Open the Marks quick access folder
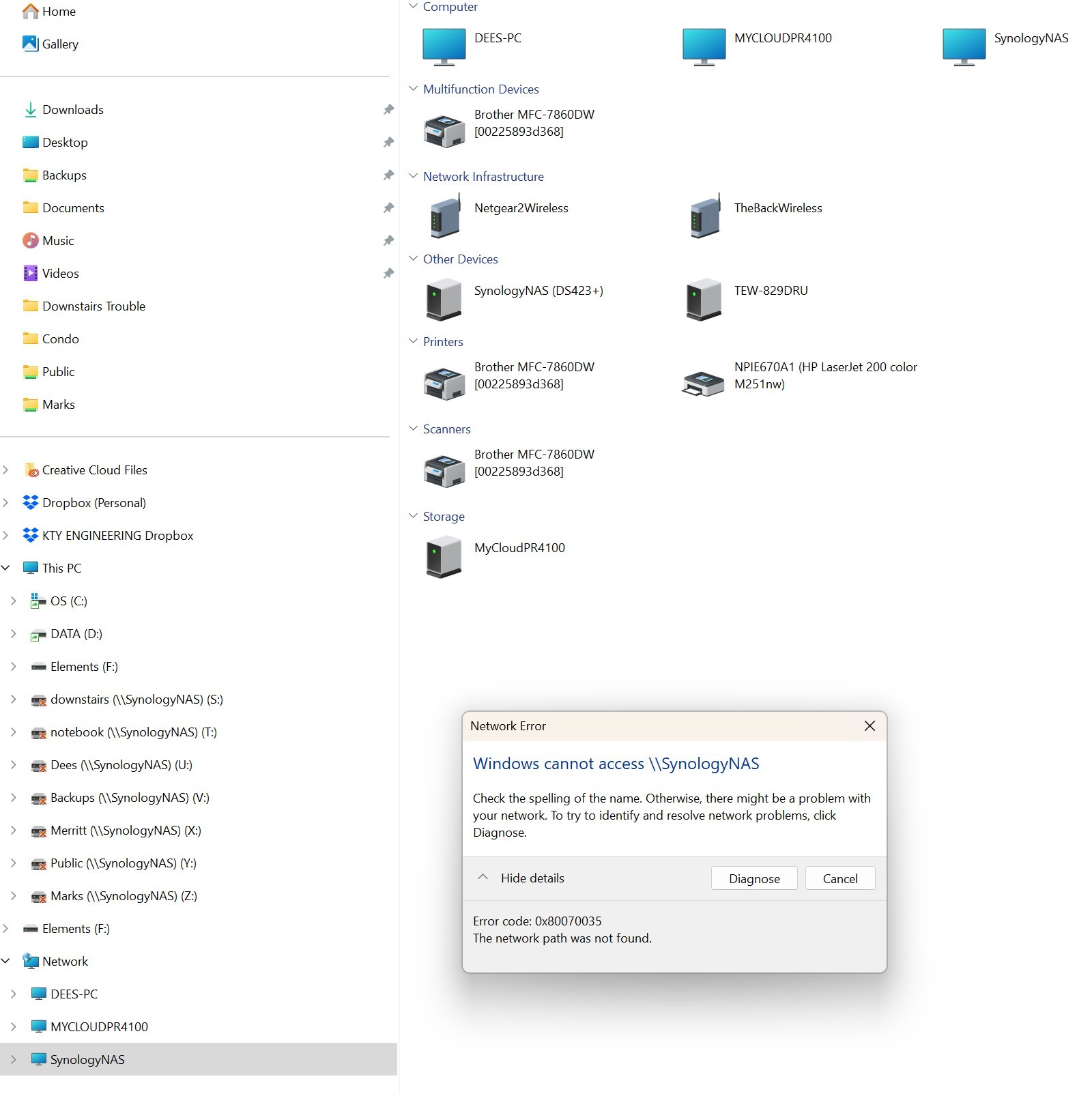1092x1094 pixels. (x=49, y=404)
